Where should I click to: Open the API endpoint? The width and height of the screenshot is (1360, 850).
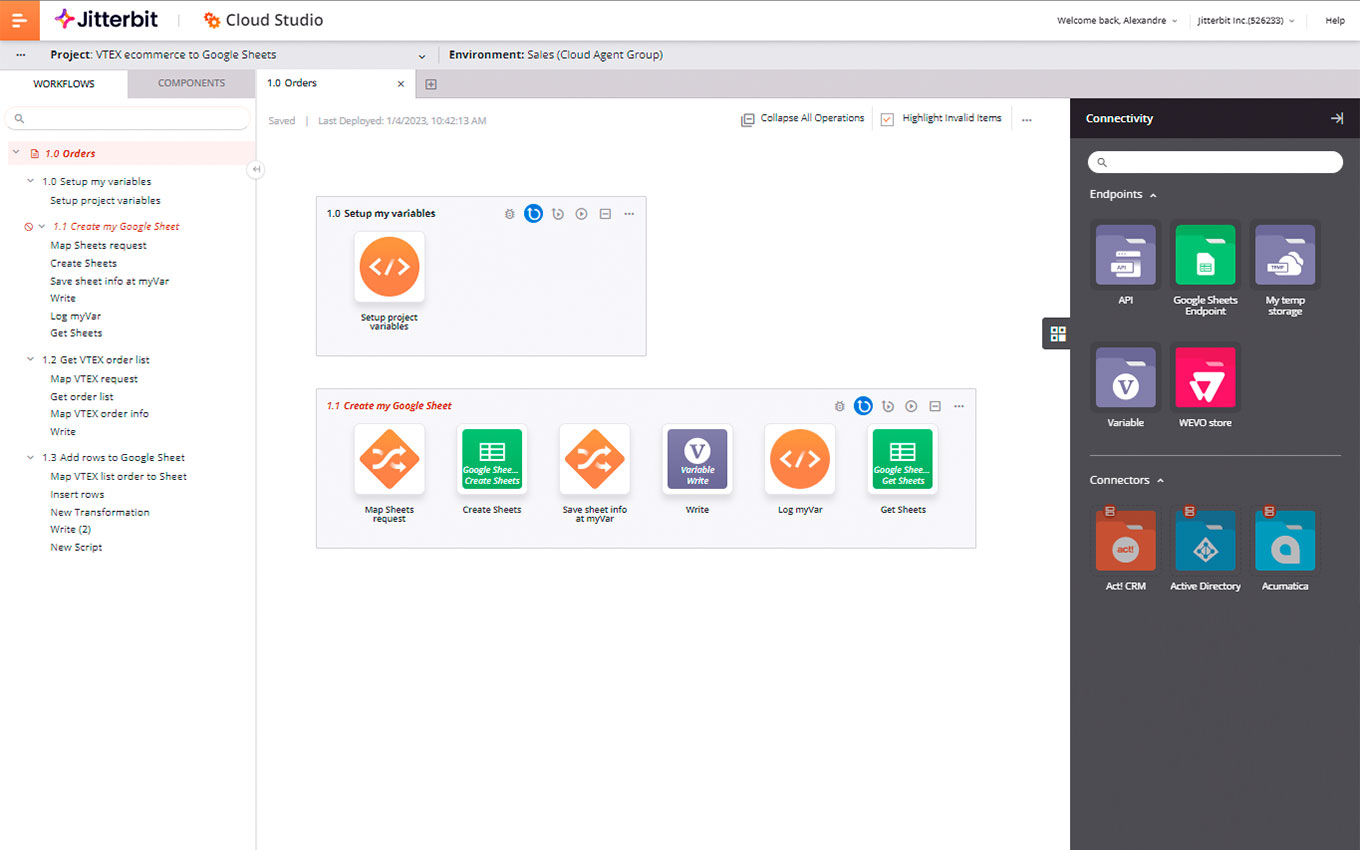coord(1125,255)
